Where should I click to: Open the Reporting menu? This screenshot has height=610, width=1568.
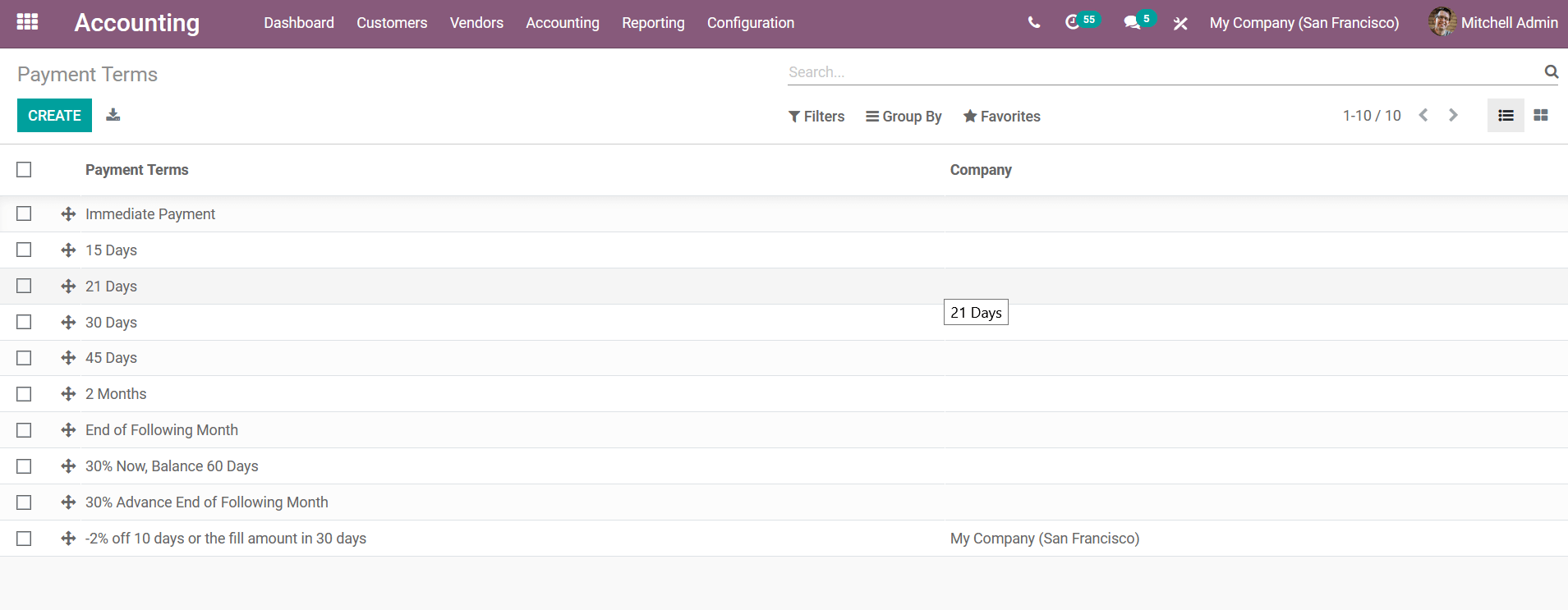653,23
